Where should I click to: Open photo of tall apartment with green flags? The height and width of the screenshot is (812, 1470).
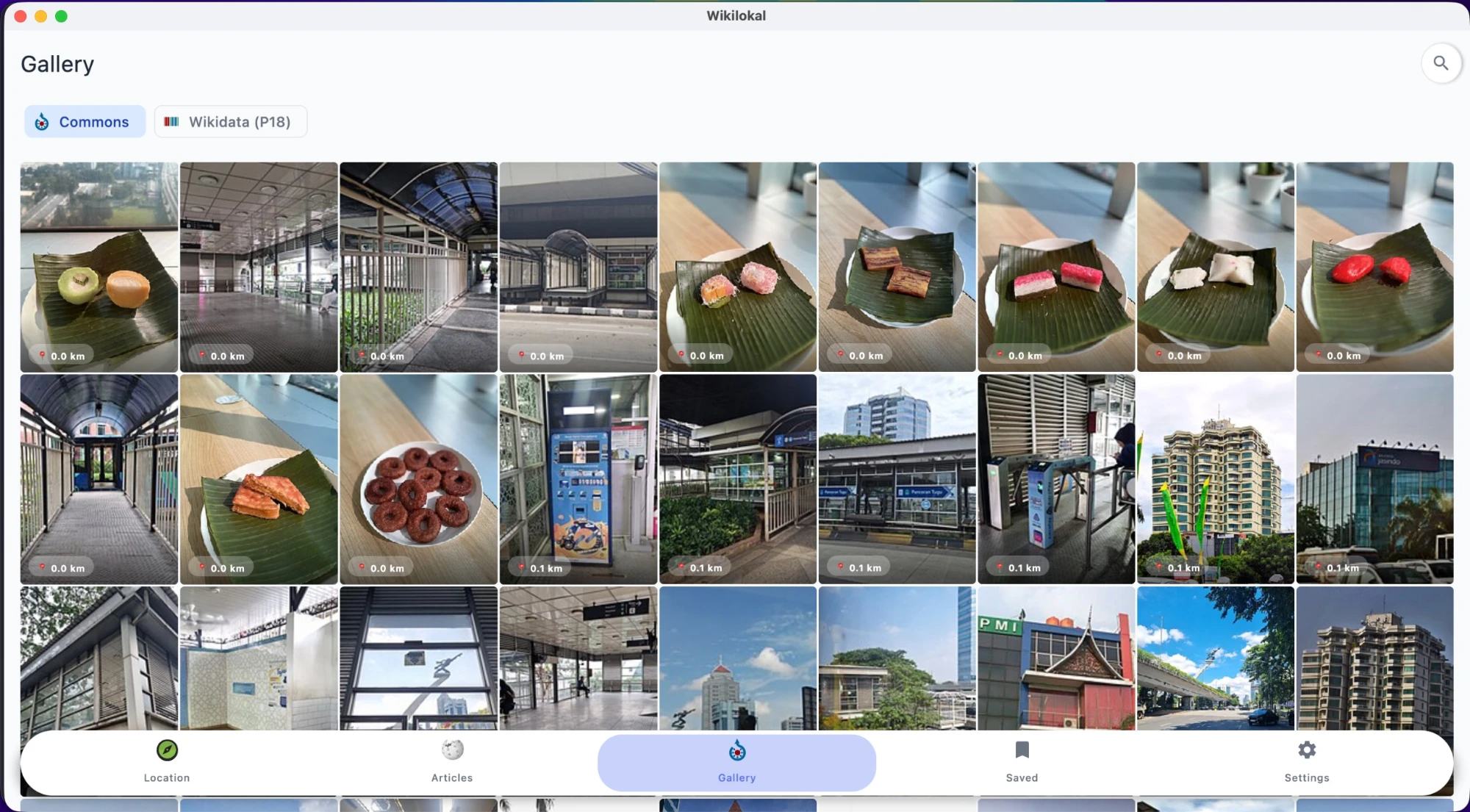point(1216,479)
